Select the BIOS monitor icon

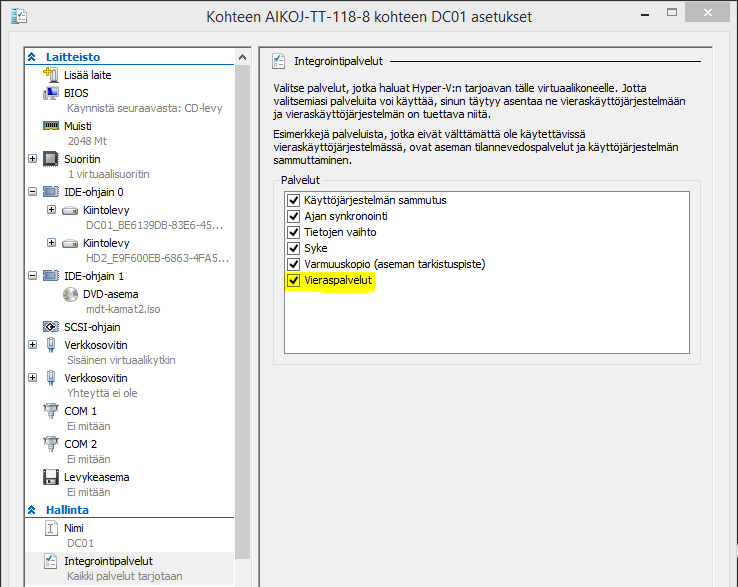[50, 93]
